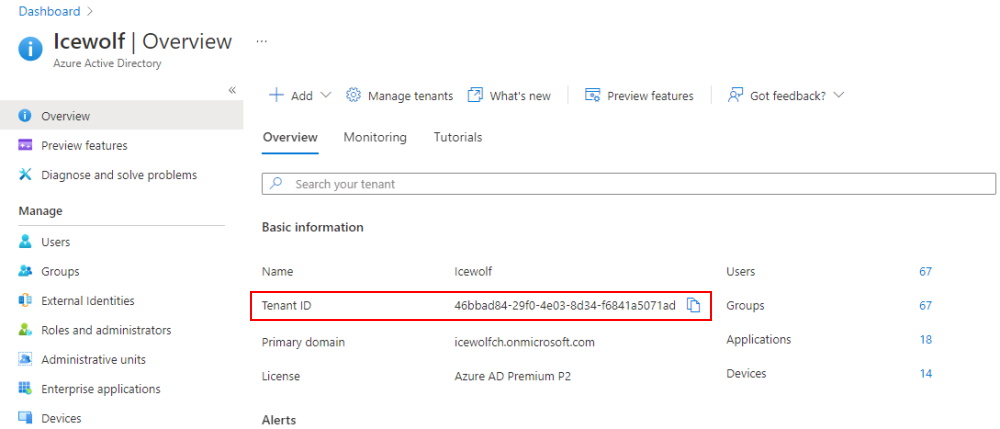Click the Users sidebar icon
Viewport: 1000px width, 429px height.
25,242
